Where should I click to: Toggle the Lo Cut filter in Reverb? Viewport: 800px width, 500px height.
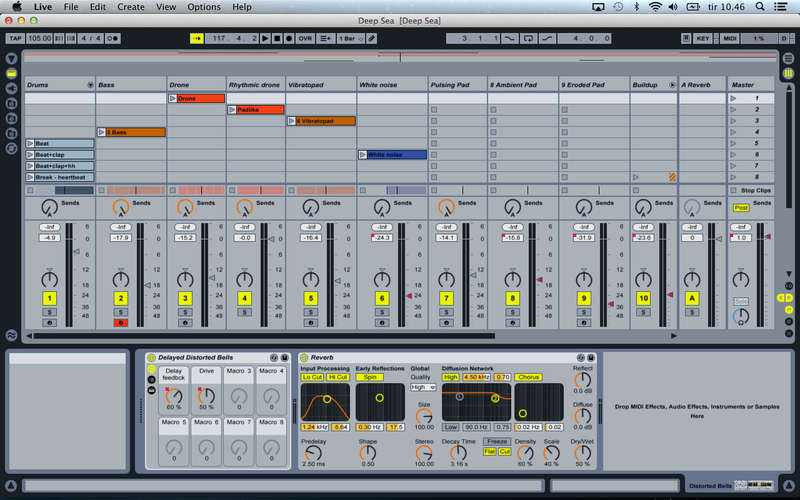coord(312,377)
